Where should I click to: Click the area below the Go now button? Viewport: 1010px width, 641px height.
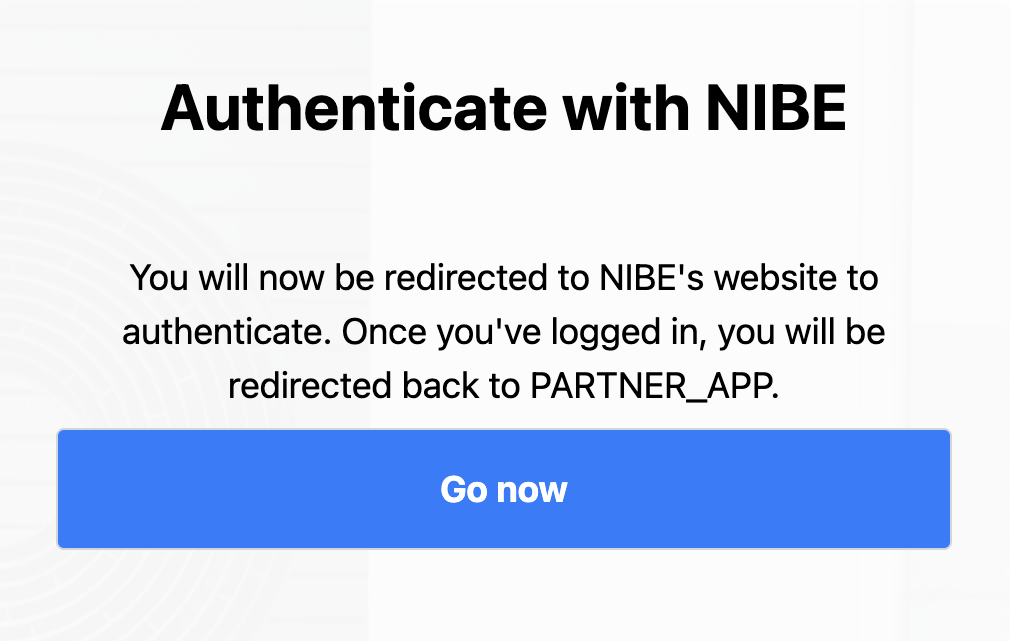[504, 595]
